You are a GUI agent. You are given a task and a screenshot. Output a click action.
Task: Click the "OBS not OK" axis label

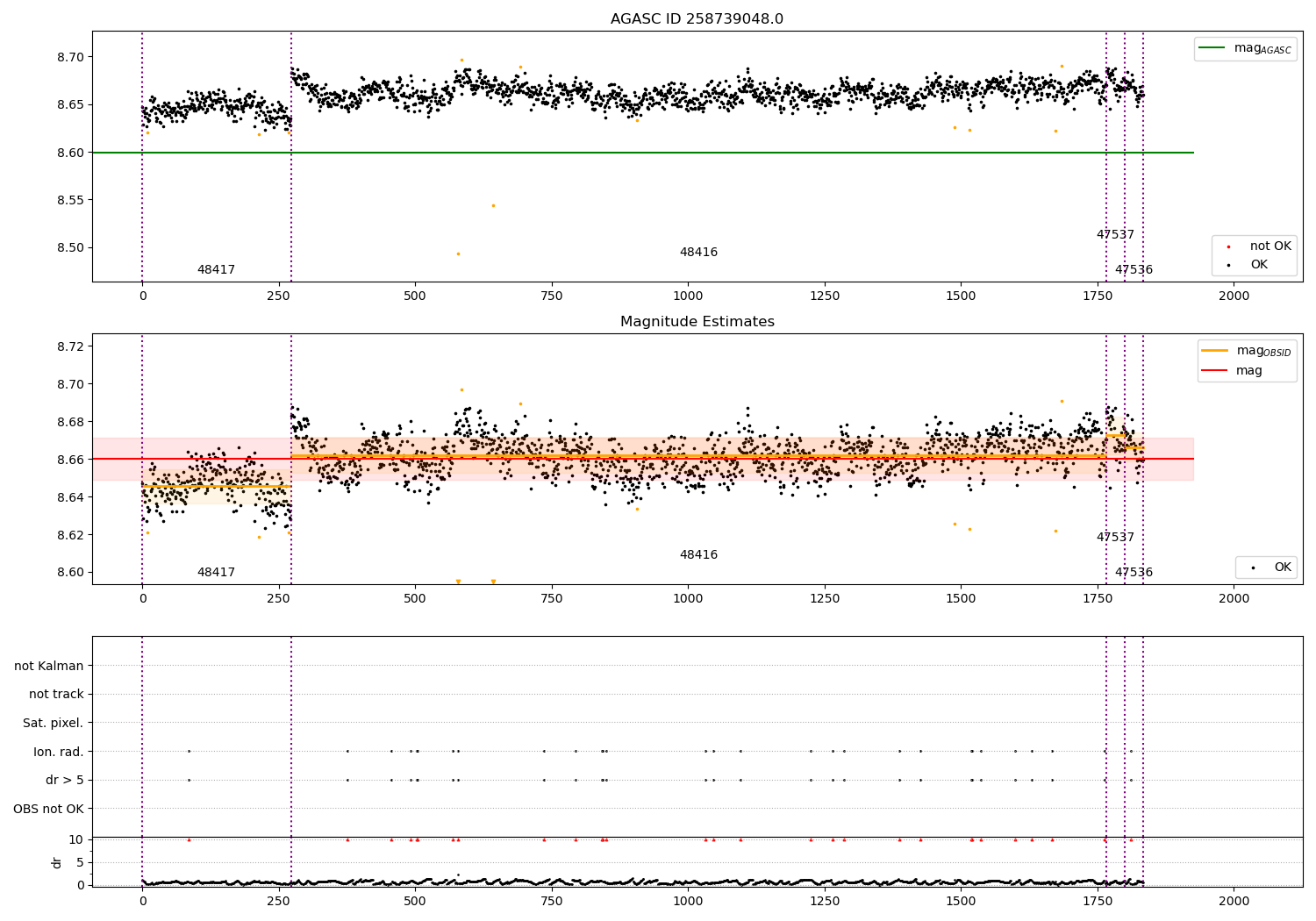tap(49, 809)
